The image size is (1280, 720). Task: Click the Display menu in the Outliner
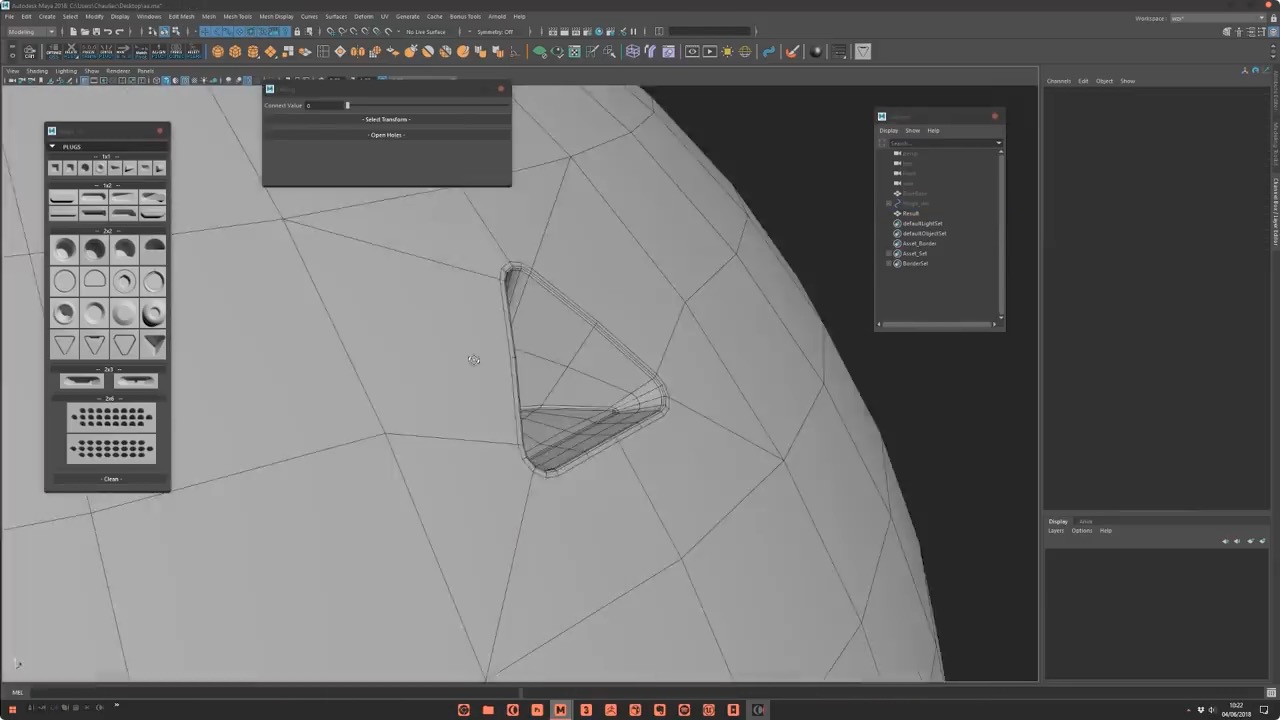[888, 130]
